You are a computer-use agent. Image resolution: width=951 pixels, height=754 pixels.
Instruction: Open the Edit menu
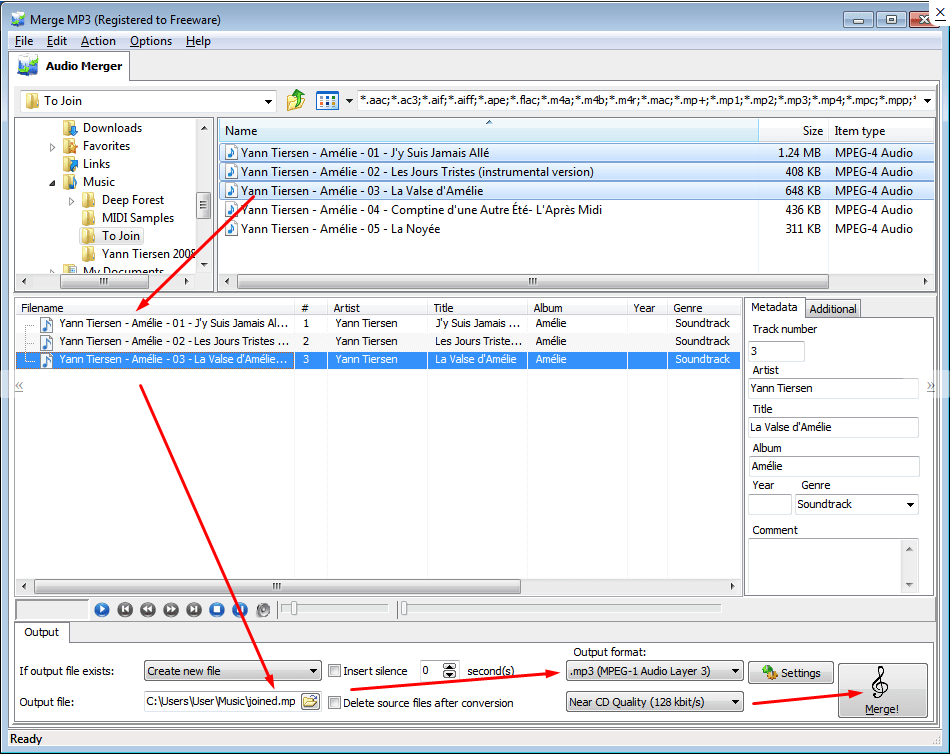click(56, 41)
